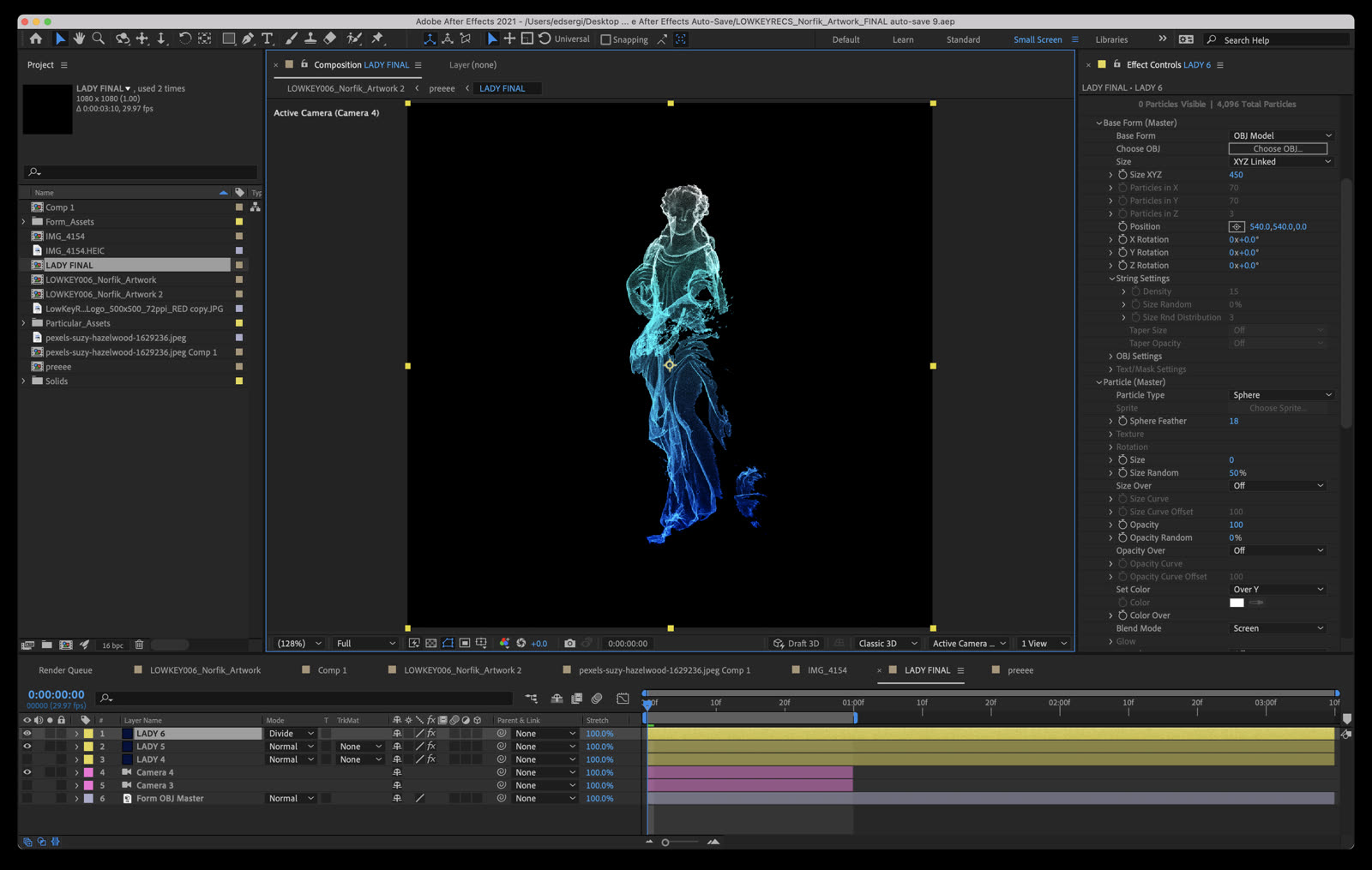This screenshot has height=870, width=1372.
Task: Open the Set Color dropdown
Action: coord(1279,590)
